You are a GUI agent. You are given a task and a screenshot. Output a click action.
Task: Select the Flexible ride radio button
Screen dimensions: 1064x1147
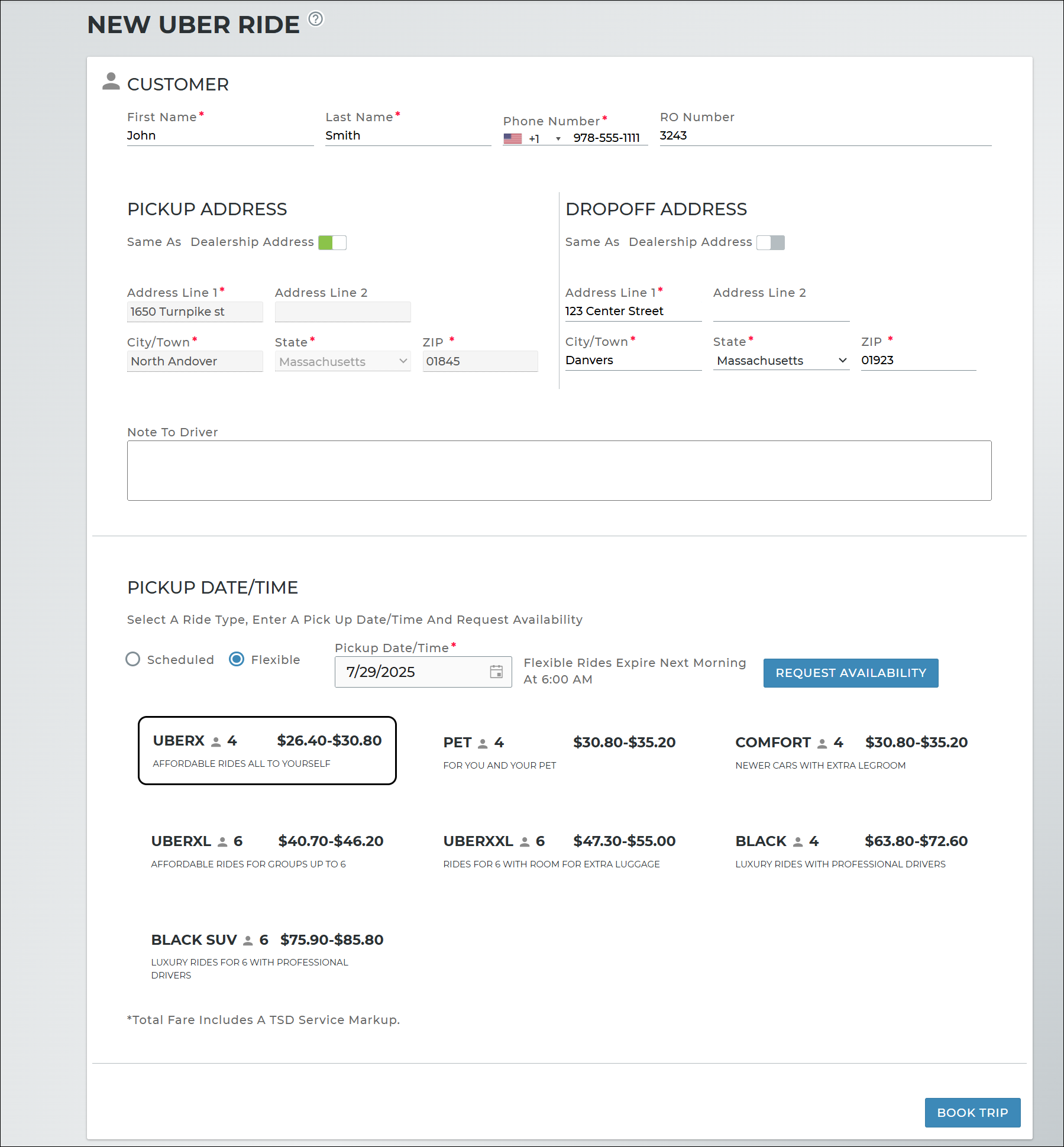click(237, 659)
